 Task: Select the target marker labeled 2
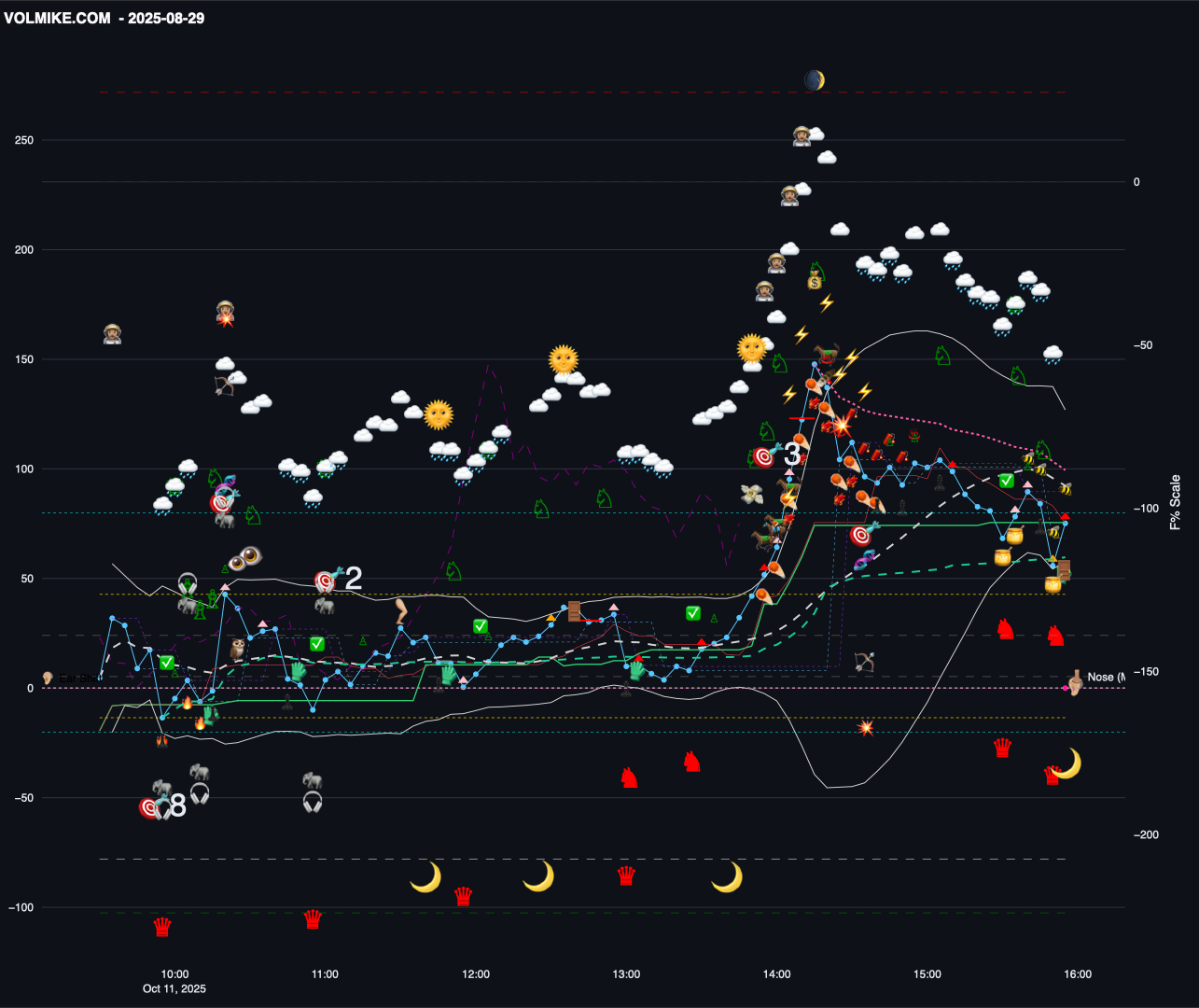(x=325, y=582)
